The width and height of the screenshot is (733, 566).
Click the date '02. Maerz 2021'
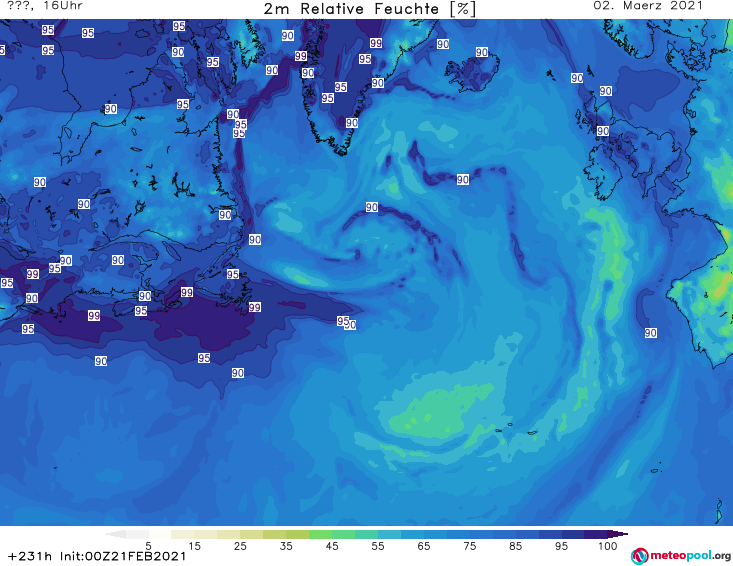click(648, 6)
